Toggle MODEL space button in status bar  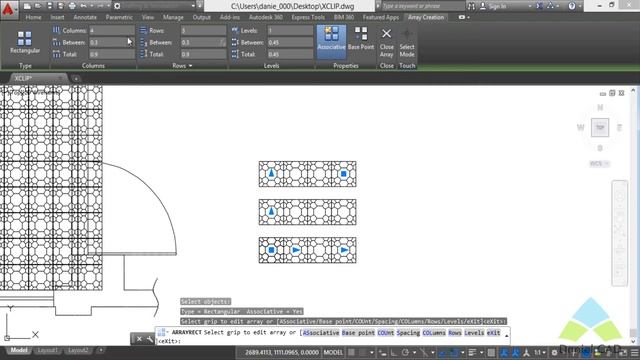(333, 353)
